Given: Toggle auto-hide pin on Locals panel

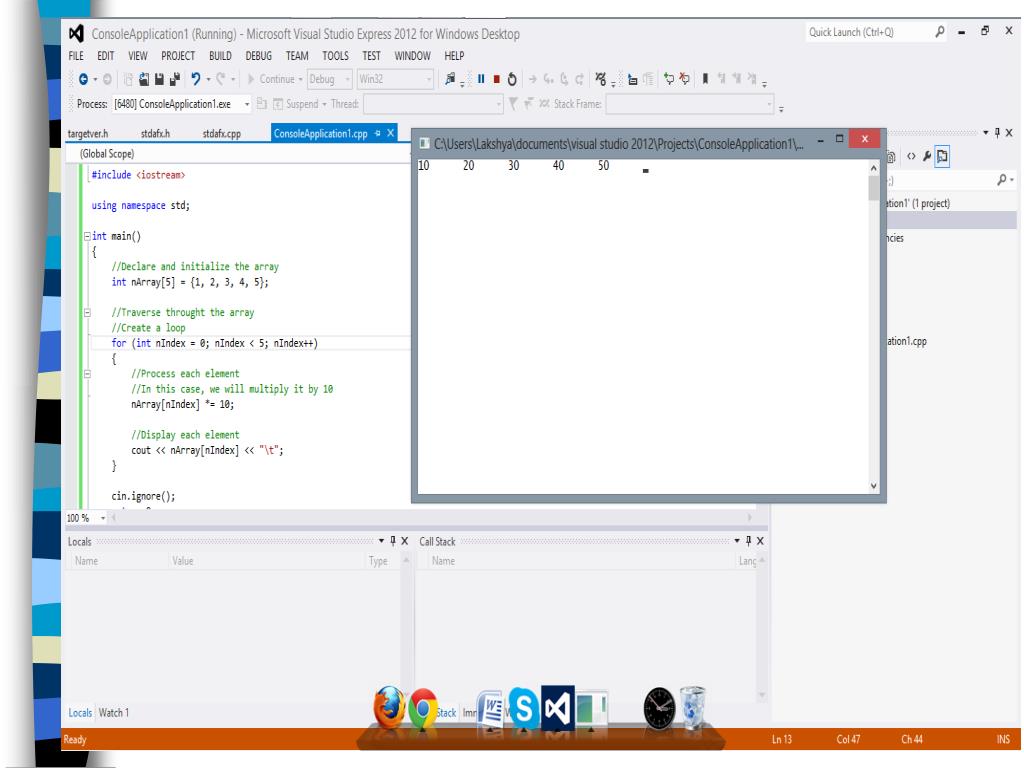Looking at the screenshot, I should coord(392,541).
